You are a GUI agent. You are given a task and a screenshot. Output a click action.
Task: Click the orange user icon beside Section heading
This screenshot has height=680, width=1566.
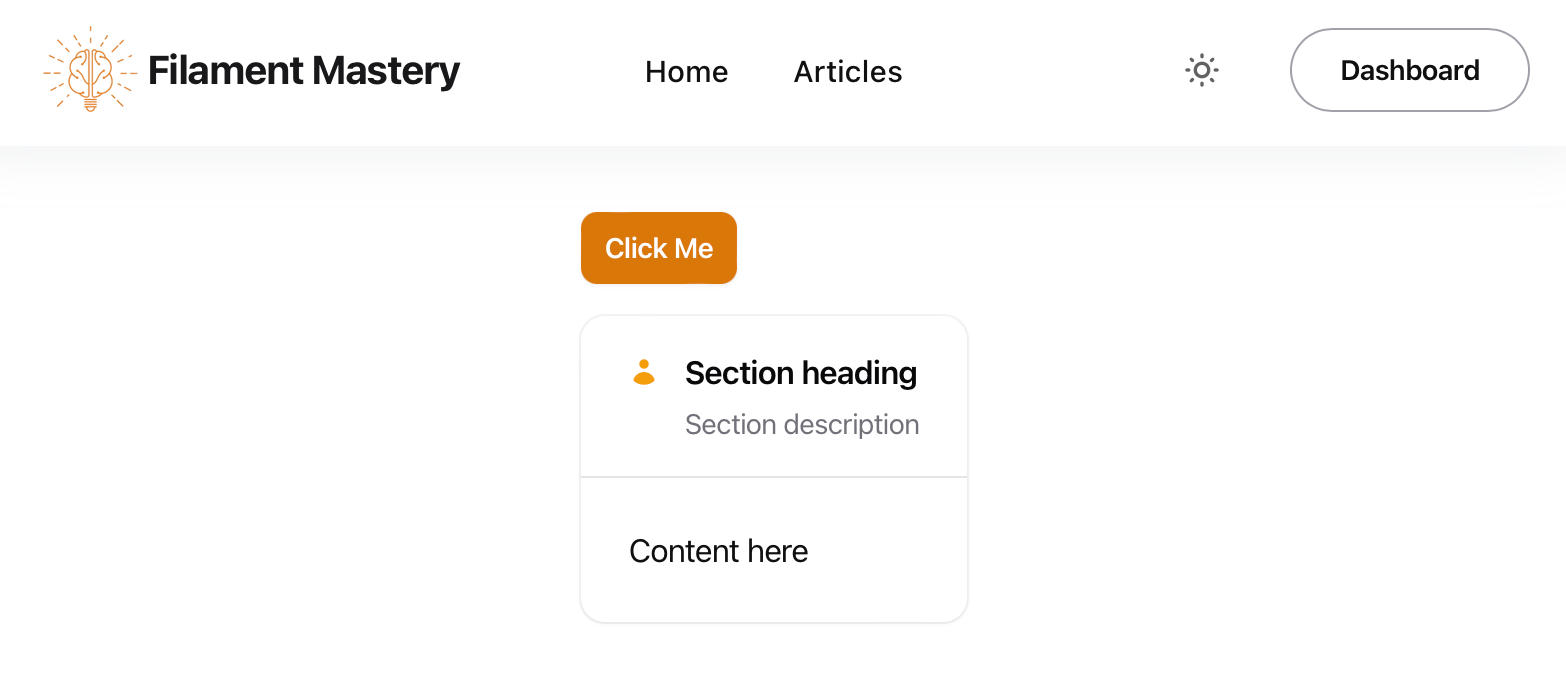(x=644, y=372)
